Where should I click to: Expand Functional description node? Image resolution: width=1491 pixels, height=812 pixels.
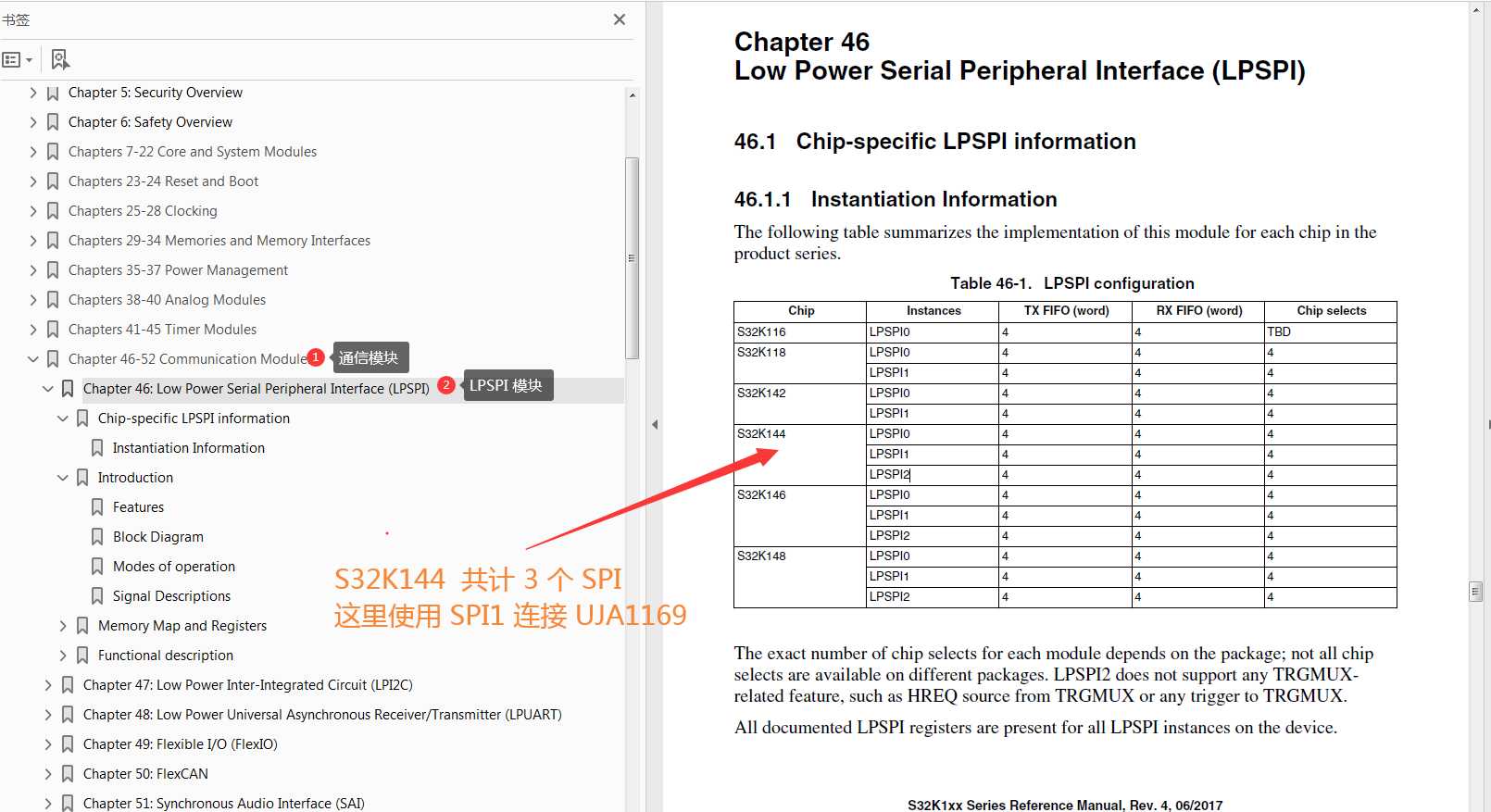pyautogui.click(x=63, y=656)
